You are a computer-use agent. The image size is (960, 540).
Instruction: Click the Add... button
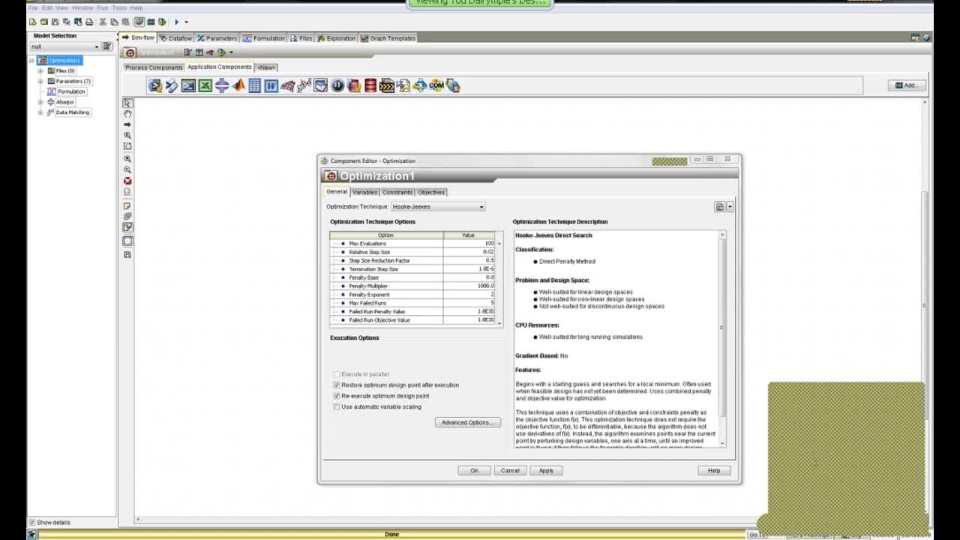(x=907, y=86)
